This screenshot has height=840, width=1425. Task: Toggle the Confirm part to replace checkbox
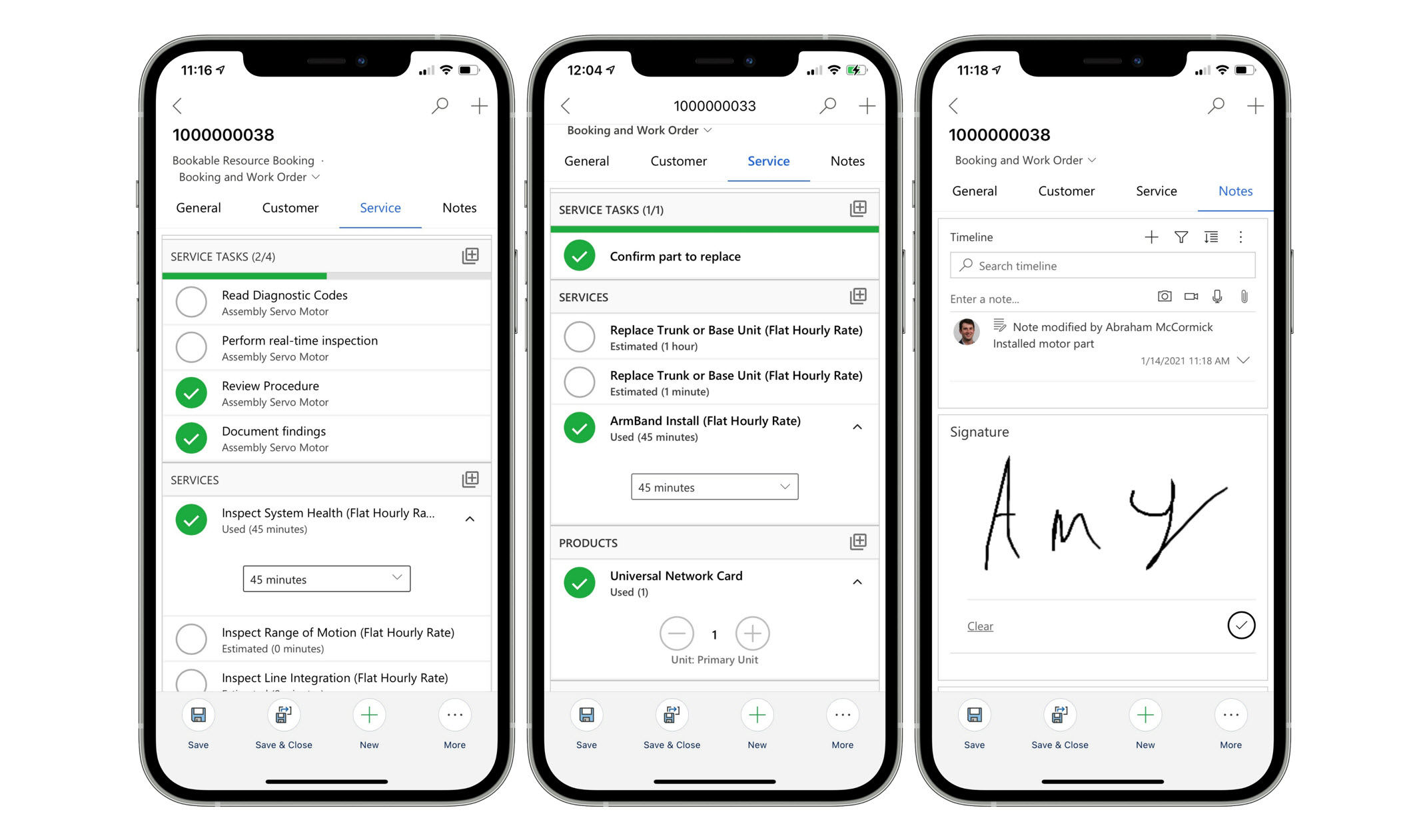point(580,256)
